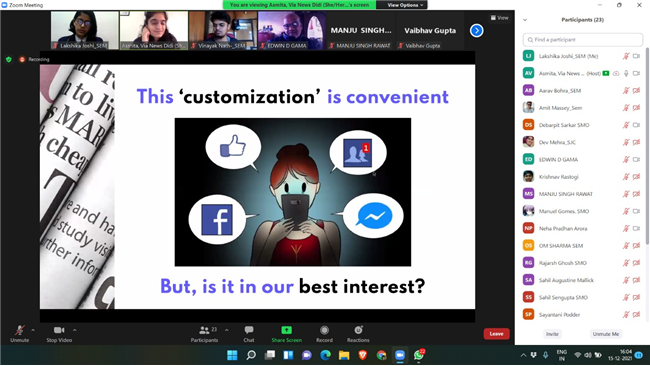Open the Participants panel icon

click(204, 330)
